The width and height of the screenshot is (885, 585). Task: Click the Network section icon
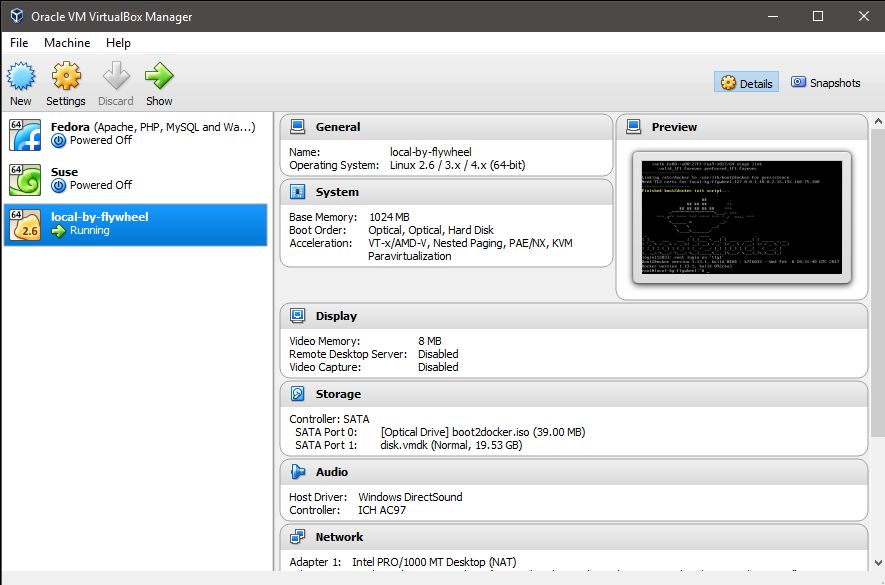297,536
